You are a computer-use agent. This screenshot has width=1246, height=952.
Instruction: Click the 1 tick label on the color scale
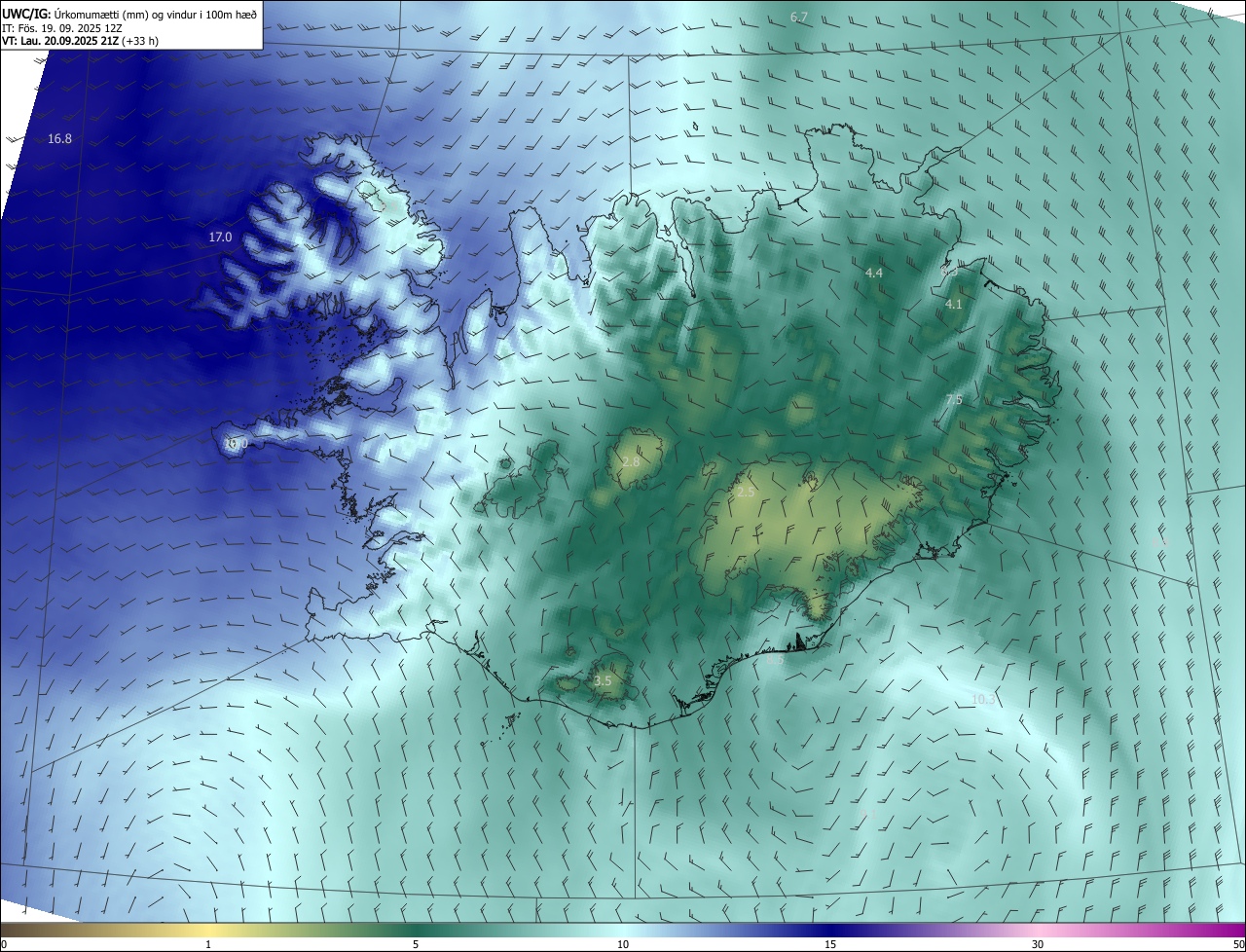coord(208,944)
